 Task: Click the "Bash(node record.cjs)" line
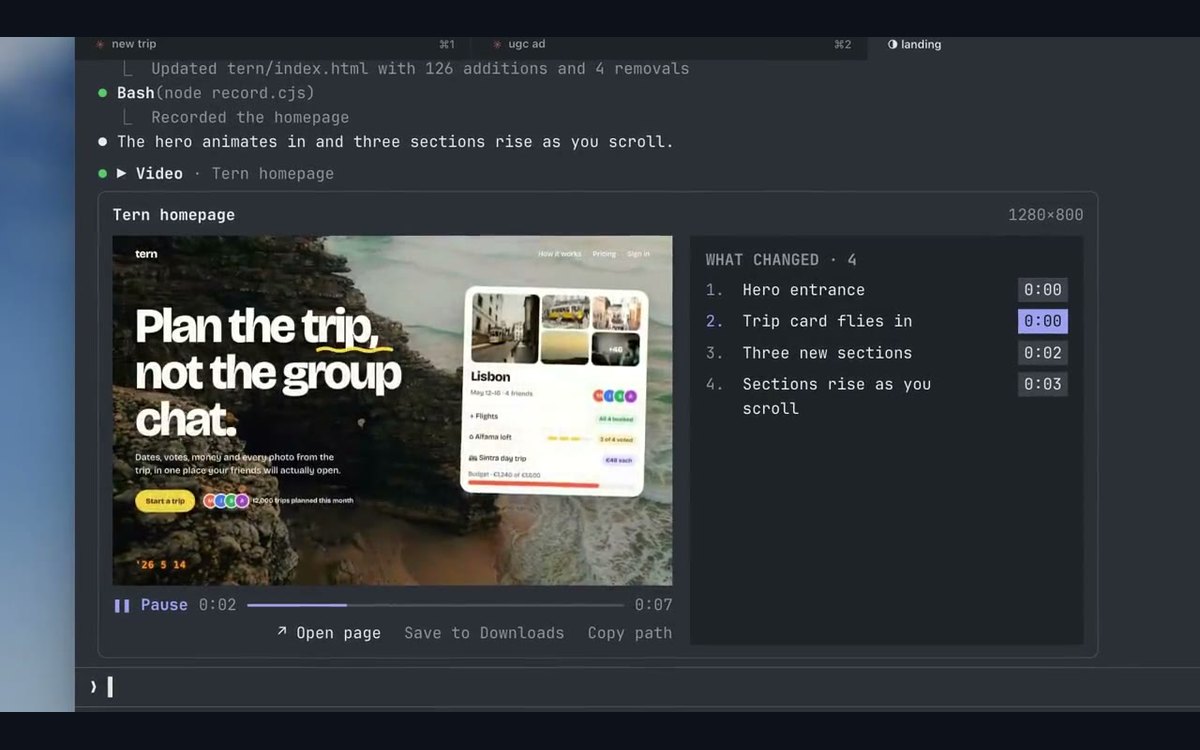[x=215, y=93]
